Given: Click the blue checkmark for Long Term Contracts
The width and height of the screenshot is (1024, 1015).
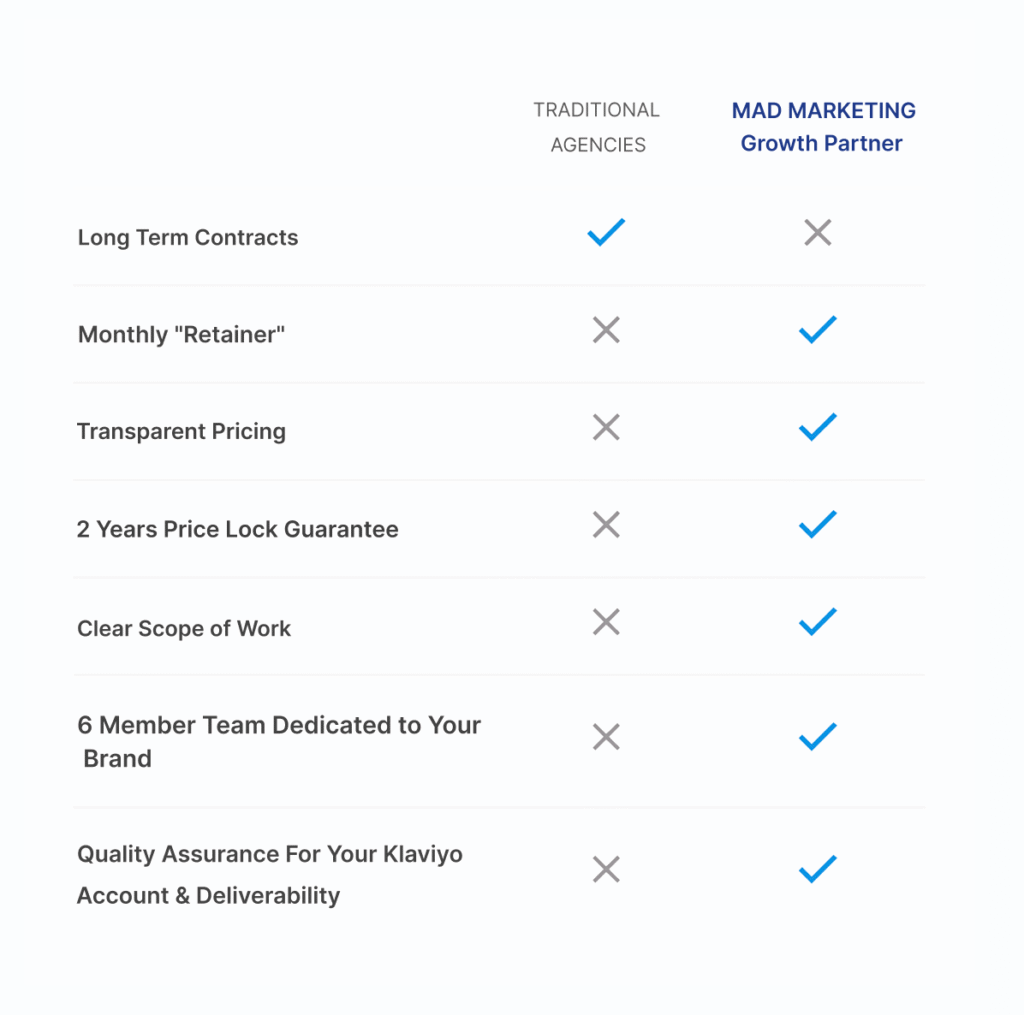Looking at the screenshot, I should (606, 233).
